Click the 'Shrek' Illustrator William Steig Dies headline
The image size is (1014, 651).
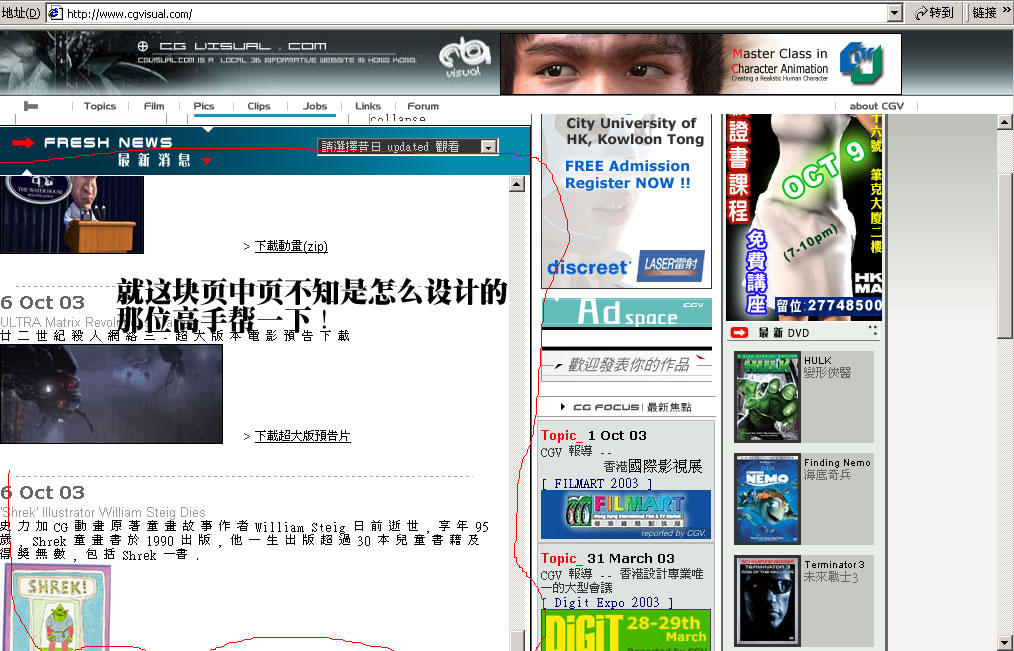(x=103, y=512)
